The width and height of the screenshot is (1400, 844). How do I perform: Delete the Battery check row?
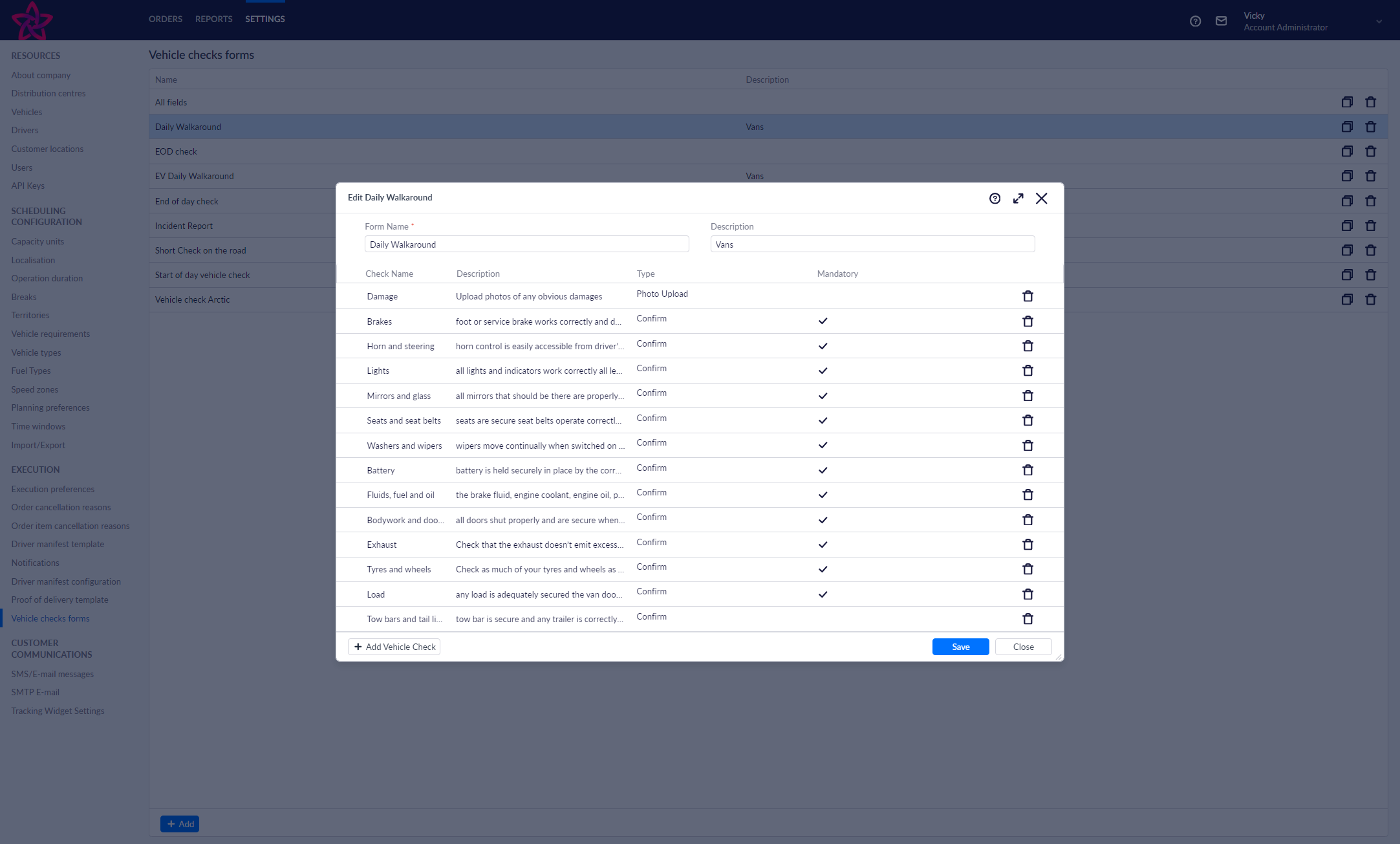pyautogui.click(x=1028, y=470)
